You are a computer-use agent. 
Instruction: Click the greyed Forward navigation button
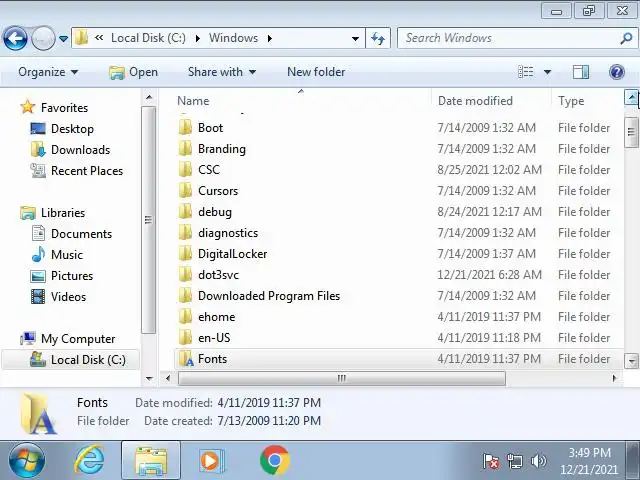[43, 38]
